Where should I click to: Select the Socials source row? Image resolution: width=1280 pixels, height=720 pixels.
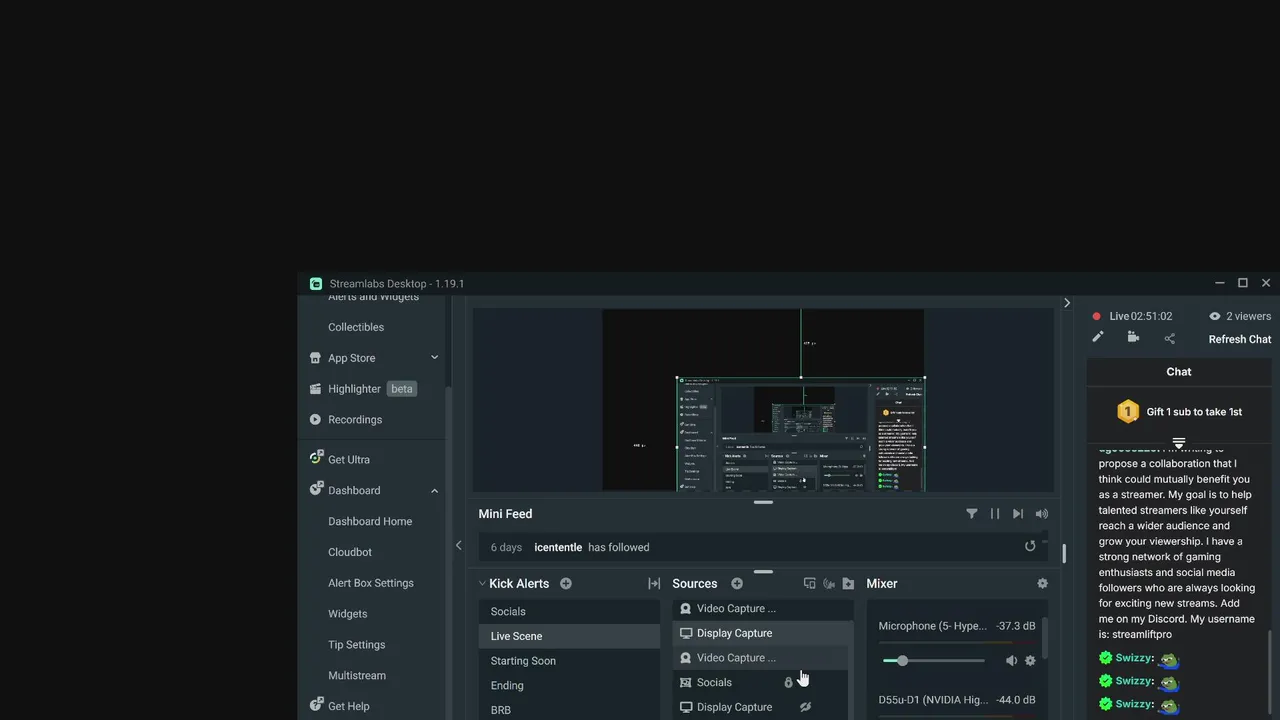(761, 683)
